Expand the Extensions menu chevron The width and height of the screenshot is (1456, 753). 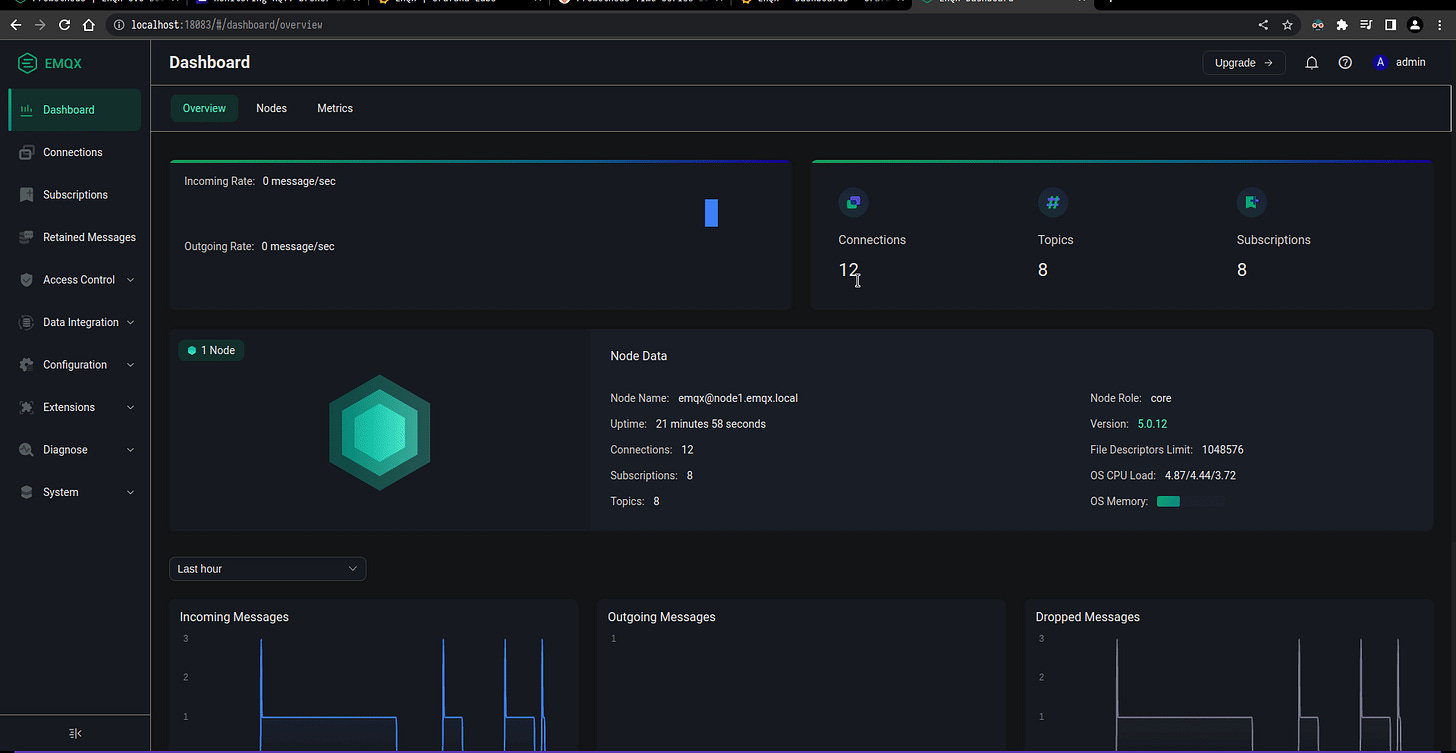point(131,407)
